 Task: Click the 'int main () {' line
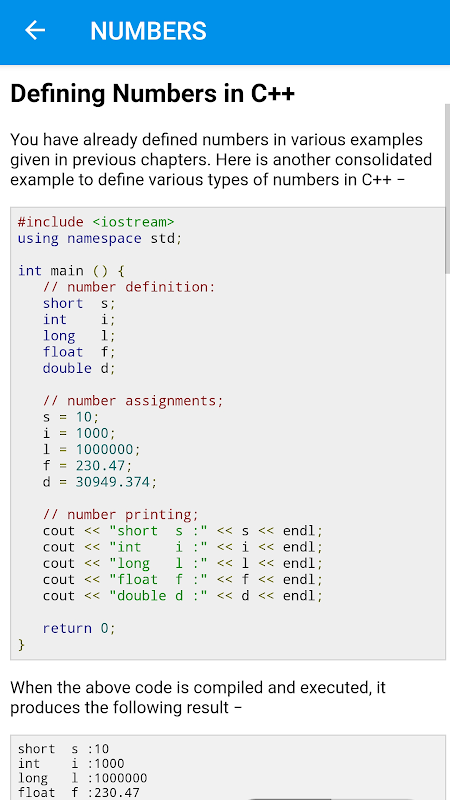click(x=71, y=270)
